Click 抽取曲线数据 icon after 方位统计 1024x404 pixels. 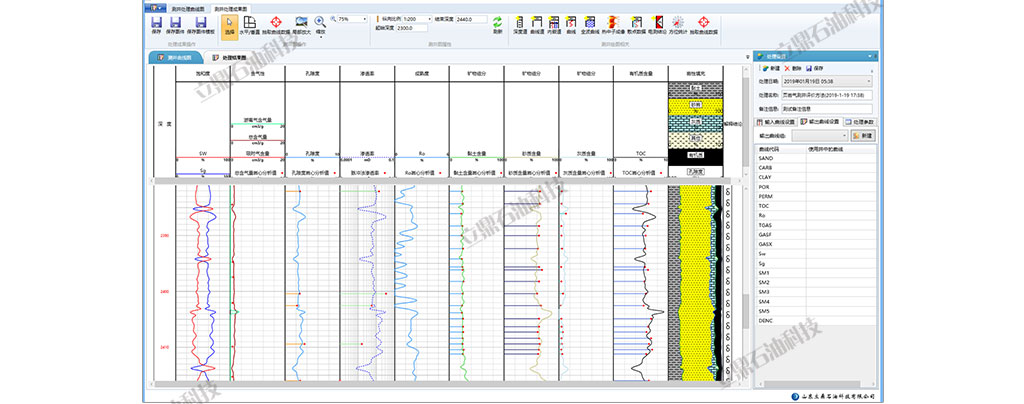(703, 24)
